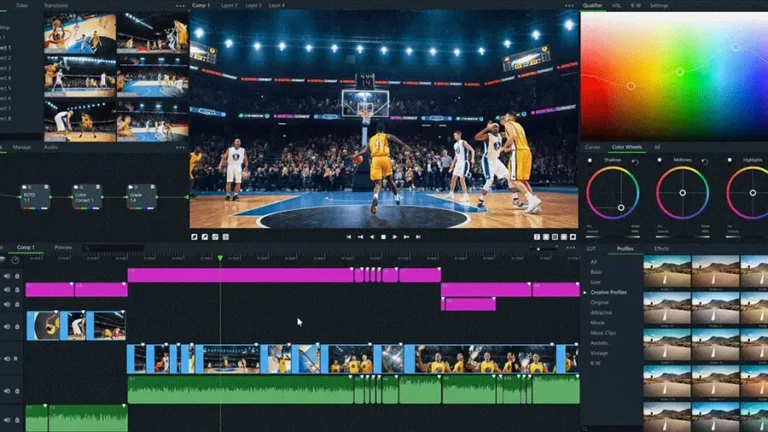Toggle the Shadows wheel enable dot
The height and width of the screenshot is (432, 768).
click(590, 160)
